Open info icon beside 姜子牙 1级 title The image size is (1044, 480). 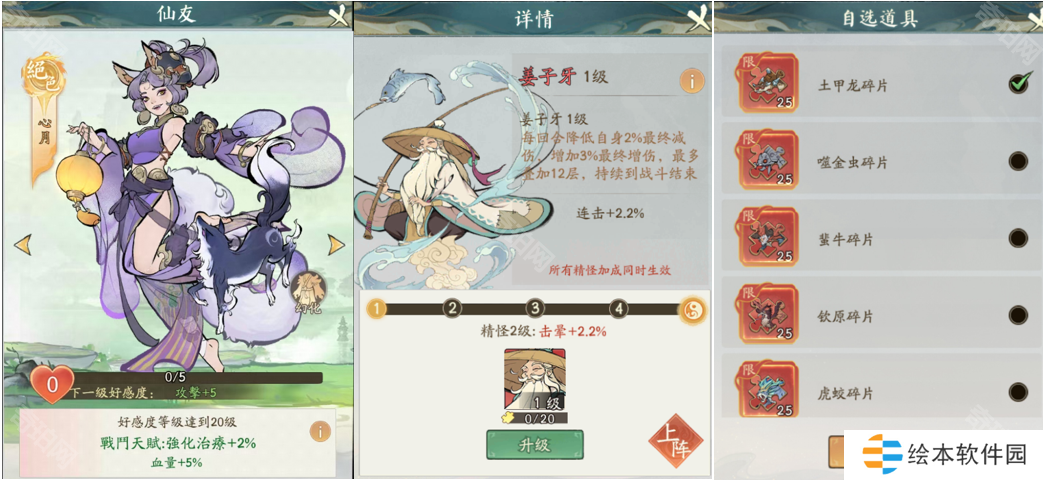click(692, 81)
